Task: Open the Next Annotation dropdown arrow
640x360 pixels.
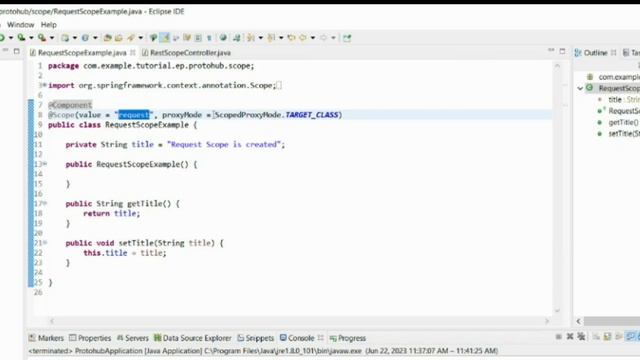Action: tap(260, 38)
